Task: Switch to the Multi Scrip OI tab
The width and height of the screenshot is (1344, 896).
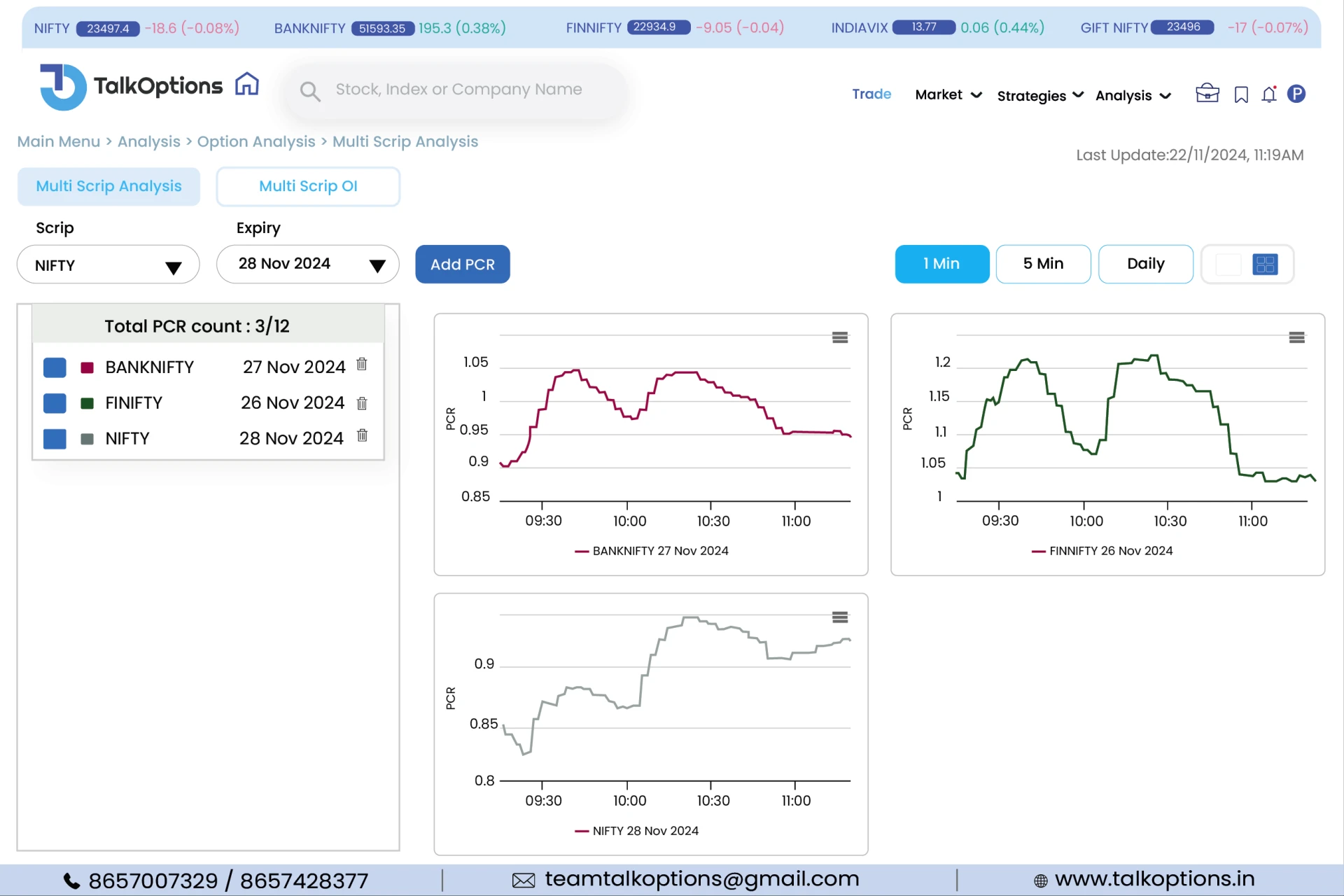Action: (x=308, y=186)
